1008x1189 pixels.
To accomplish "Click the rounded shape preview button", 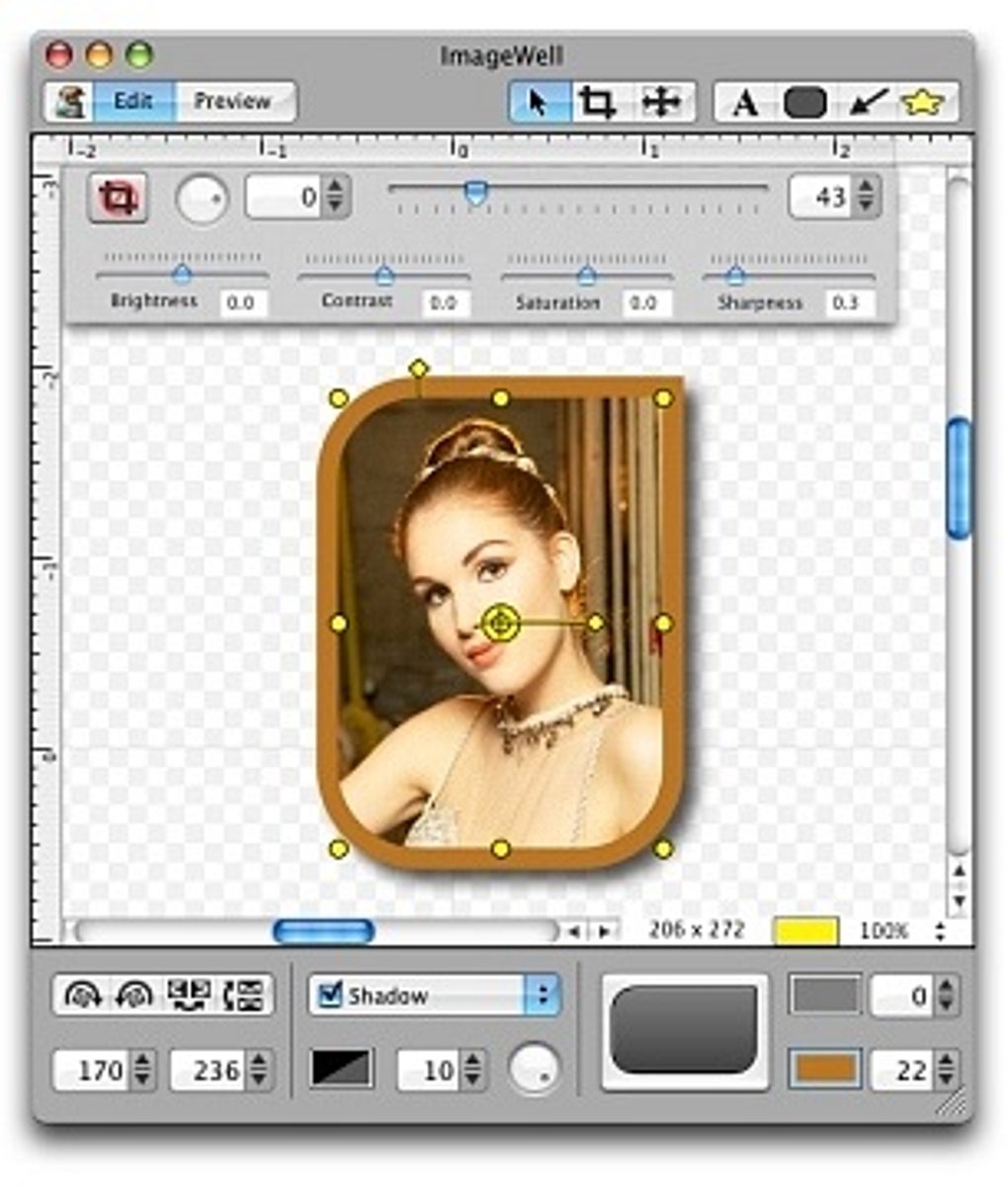I will (x=686, y=1031).
